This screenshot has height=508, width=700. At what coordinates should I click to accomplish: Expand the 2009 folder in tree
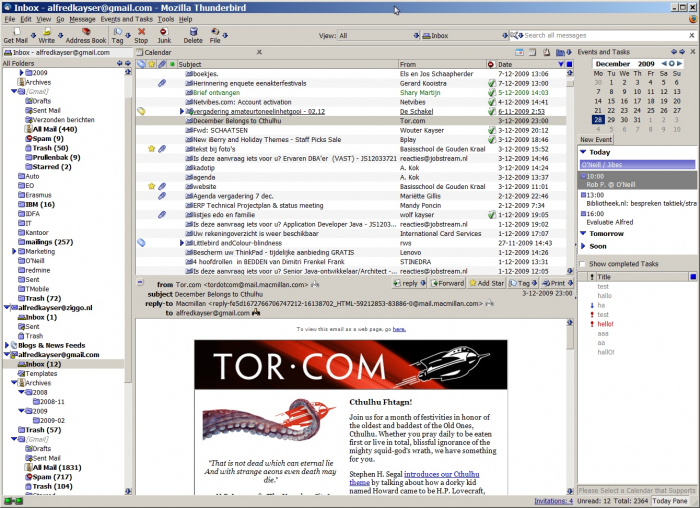pyautogui.click(x=21, y=72)
